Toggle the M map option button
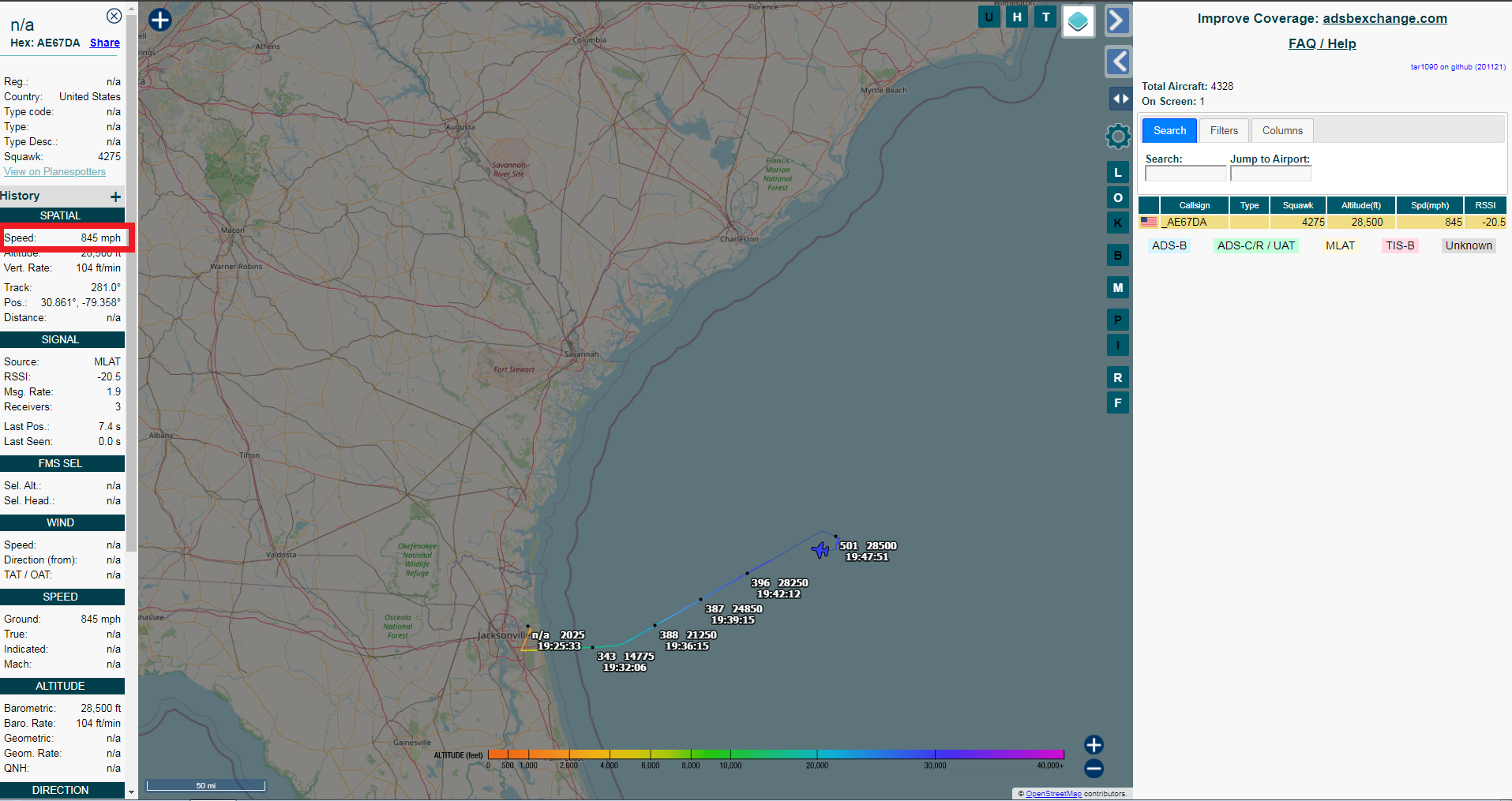This screenshot has width=1512, height=801. (x=1118, y=287)
